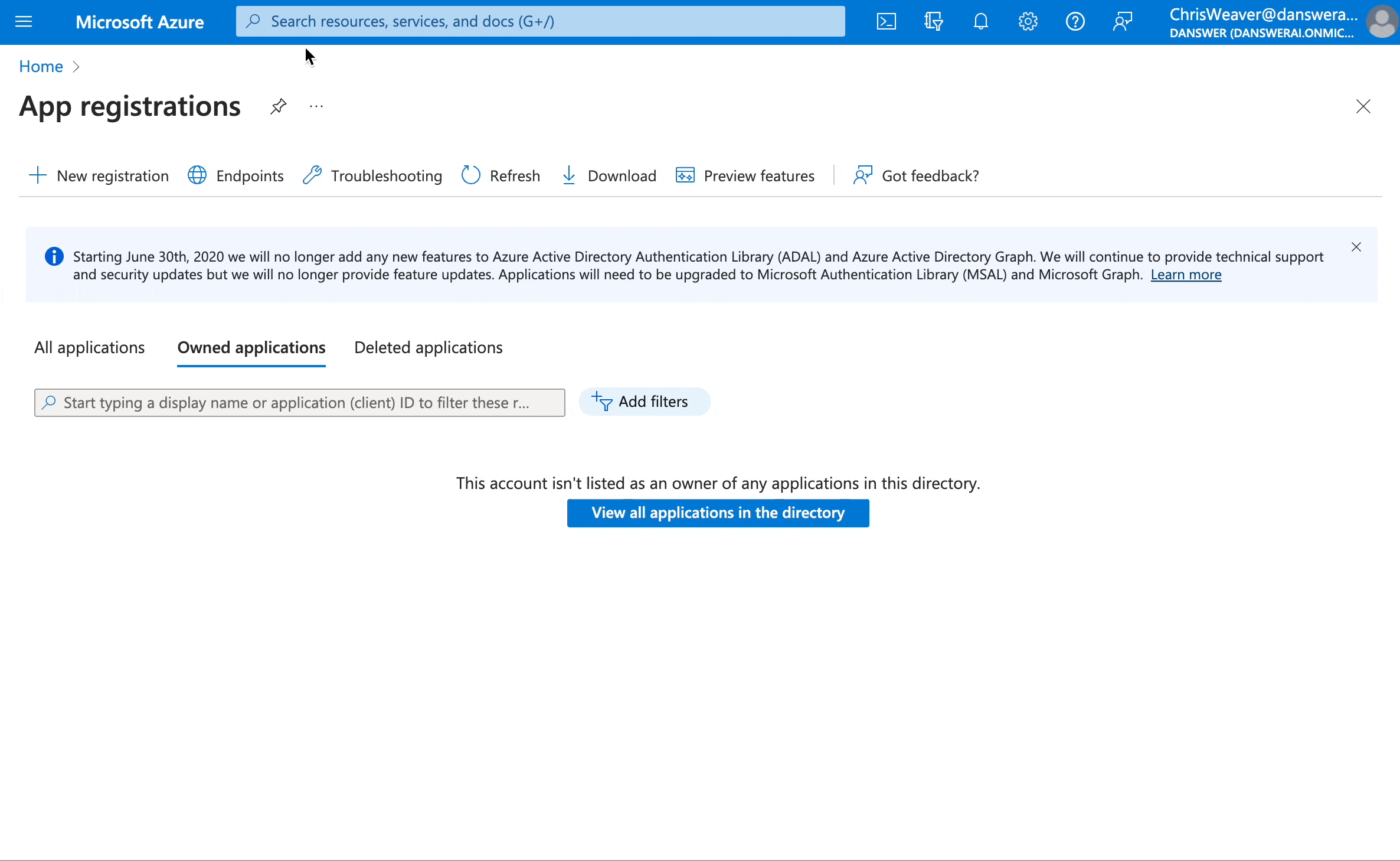
Task: Open portal settings gear
Action: pyautogui.click(x=1028, y=21)
